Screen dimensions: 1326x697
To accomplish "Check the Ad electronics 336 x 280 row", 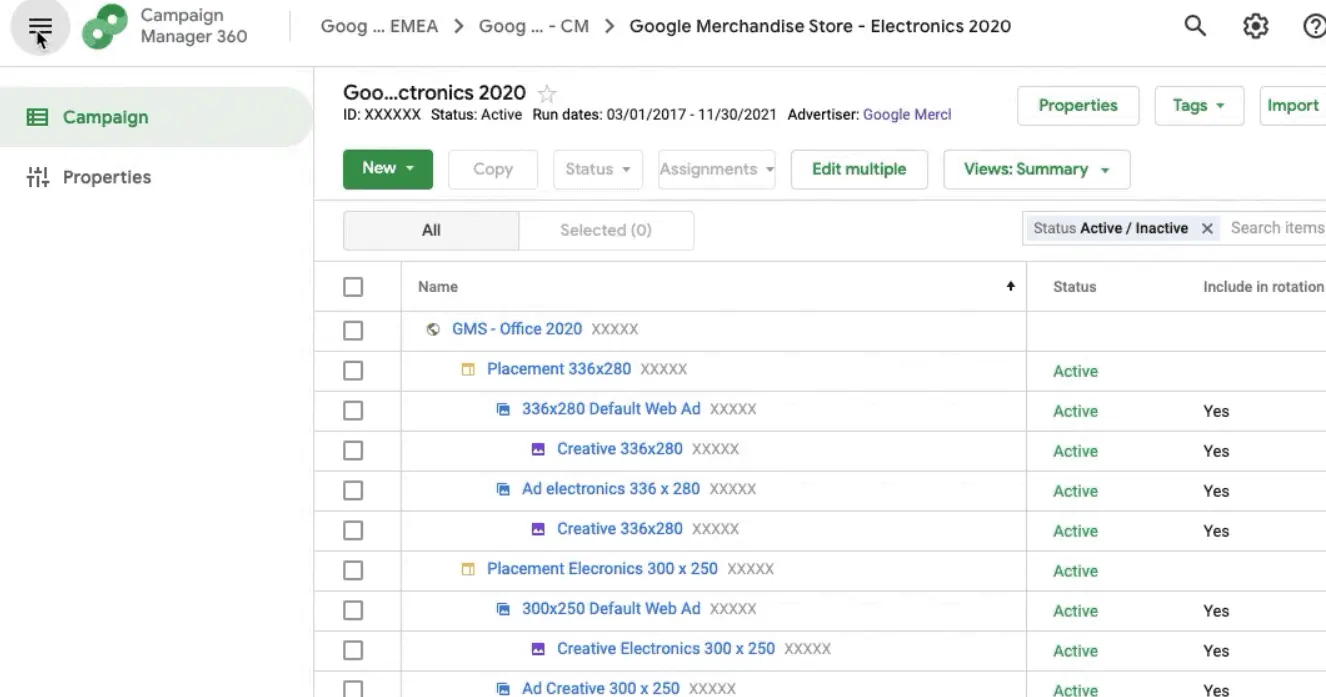I will point(353,490).
